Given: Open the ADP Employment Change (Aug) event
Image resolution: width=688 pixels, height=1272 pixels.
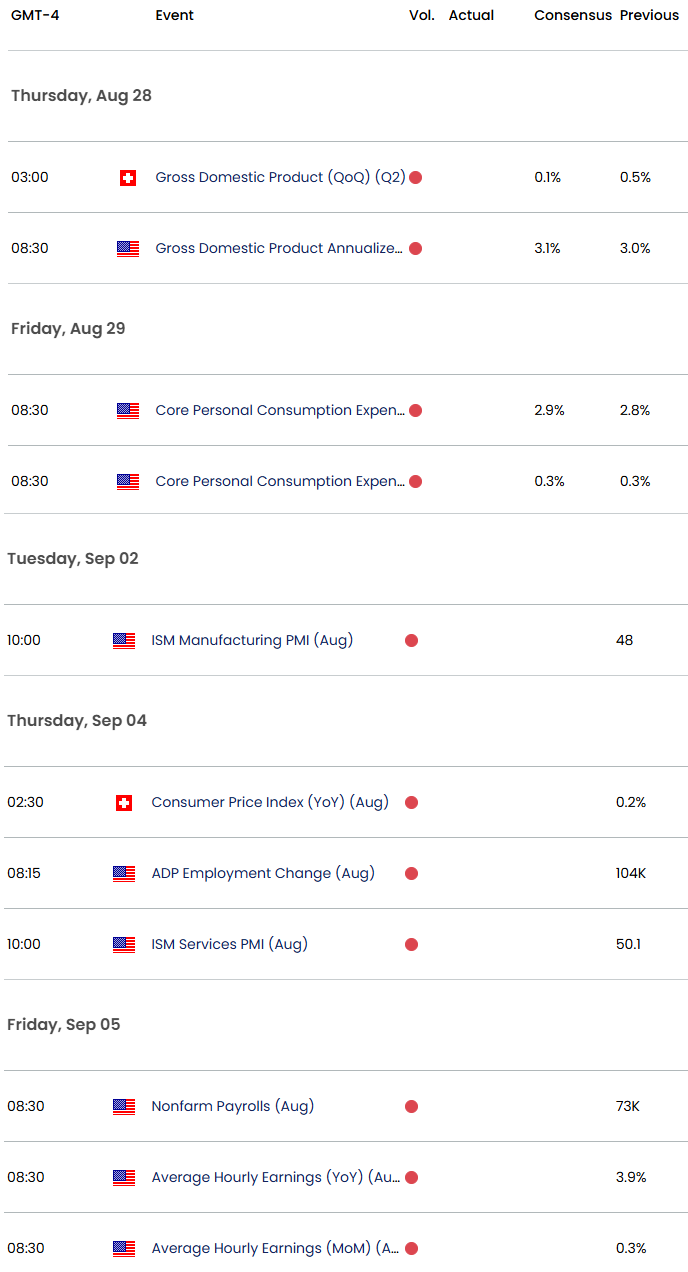Looking at the screenshot, I should (x=263, y=874).
